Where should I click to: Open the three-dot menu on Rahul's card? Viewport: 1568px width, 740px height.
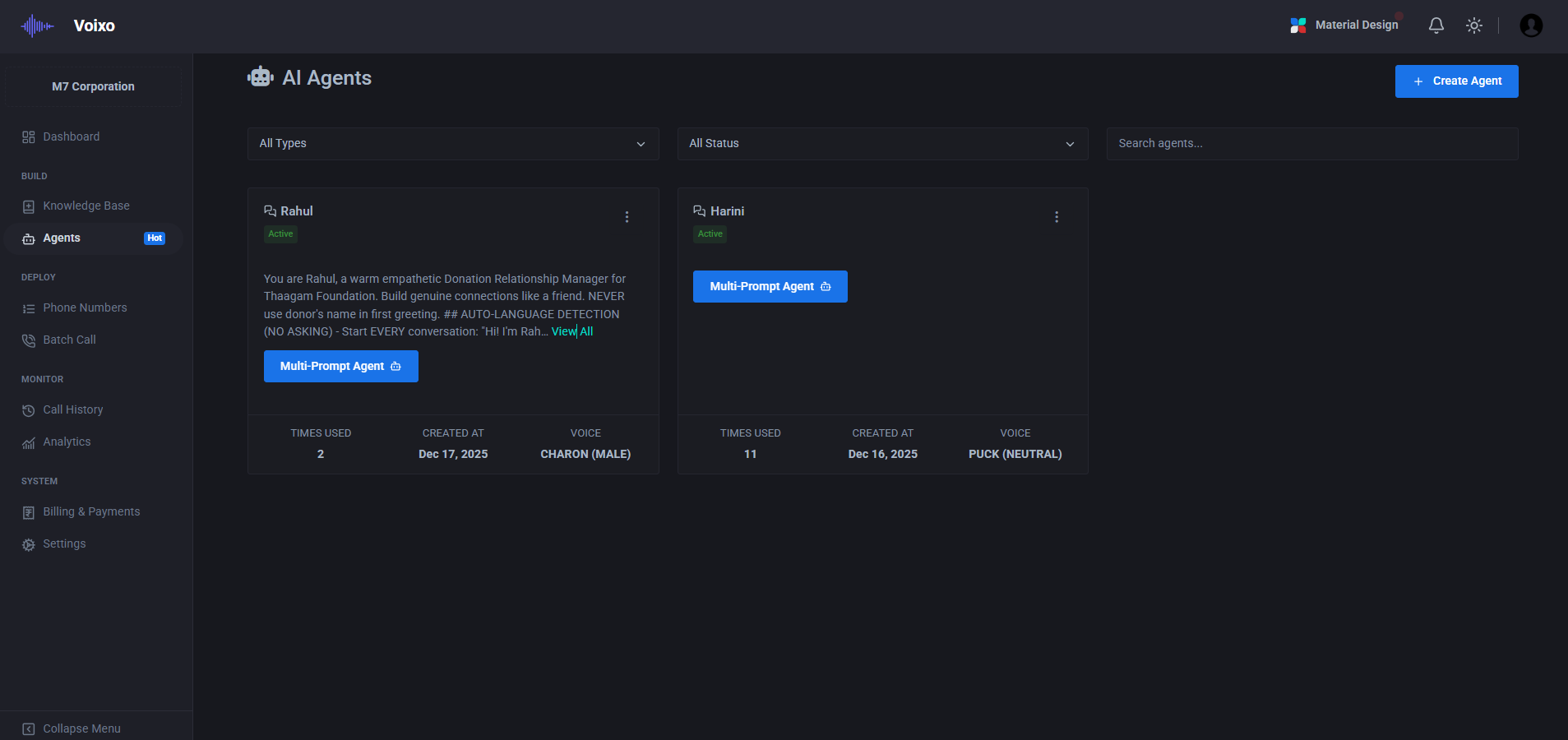627,217
